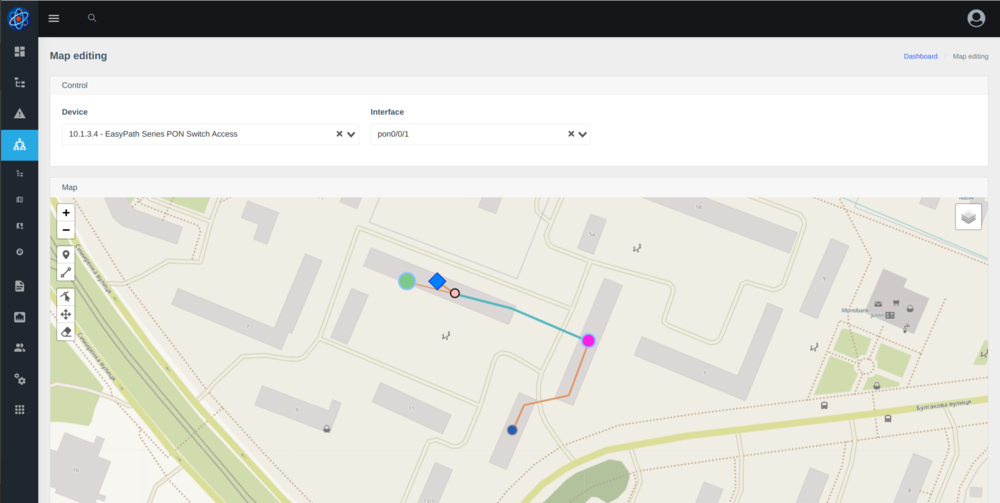Zoom out on the map
The width and height of the screenshot is (1000, 503).
pos(66,230)
